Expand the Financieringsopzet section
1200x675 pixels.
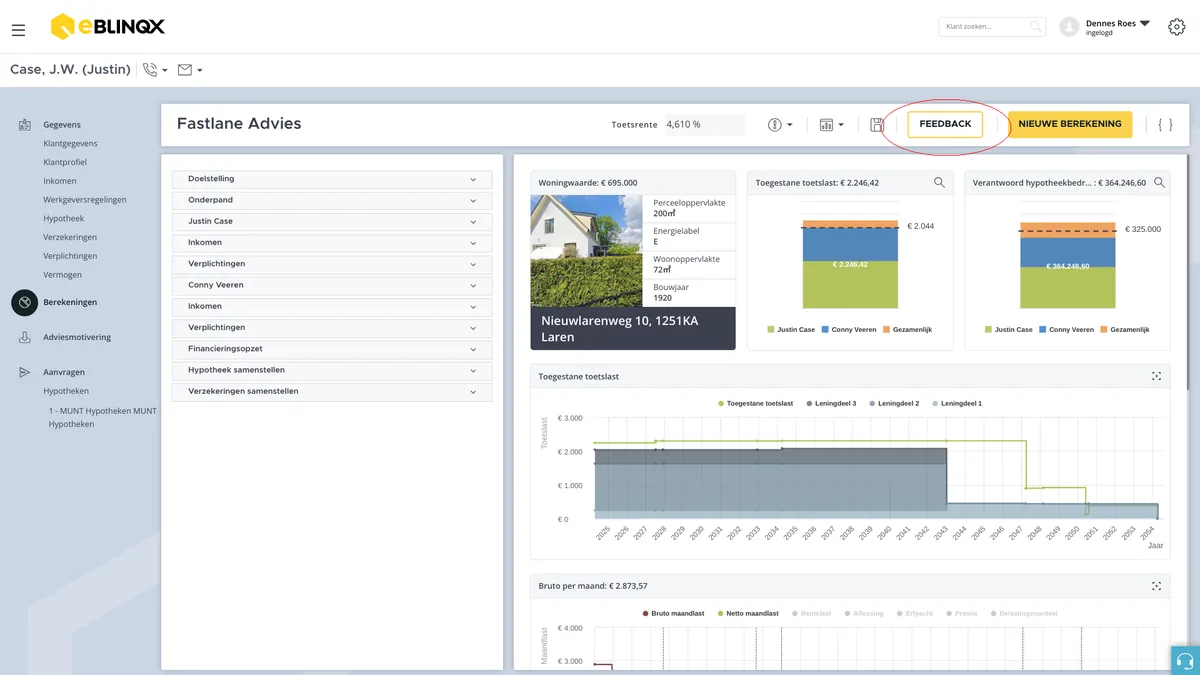[x=332, y=349]
